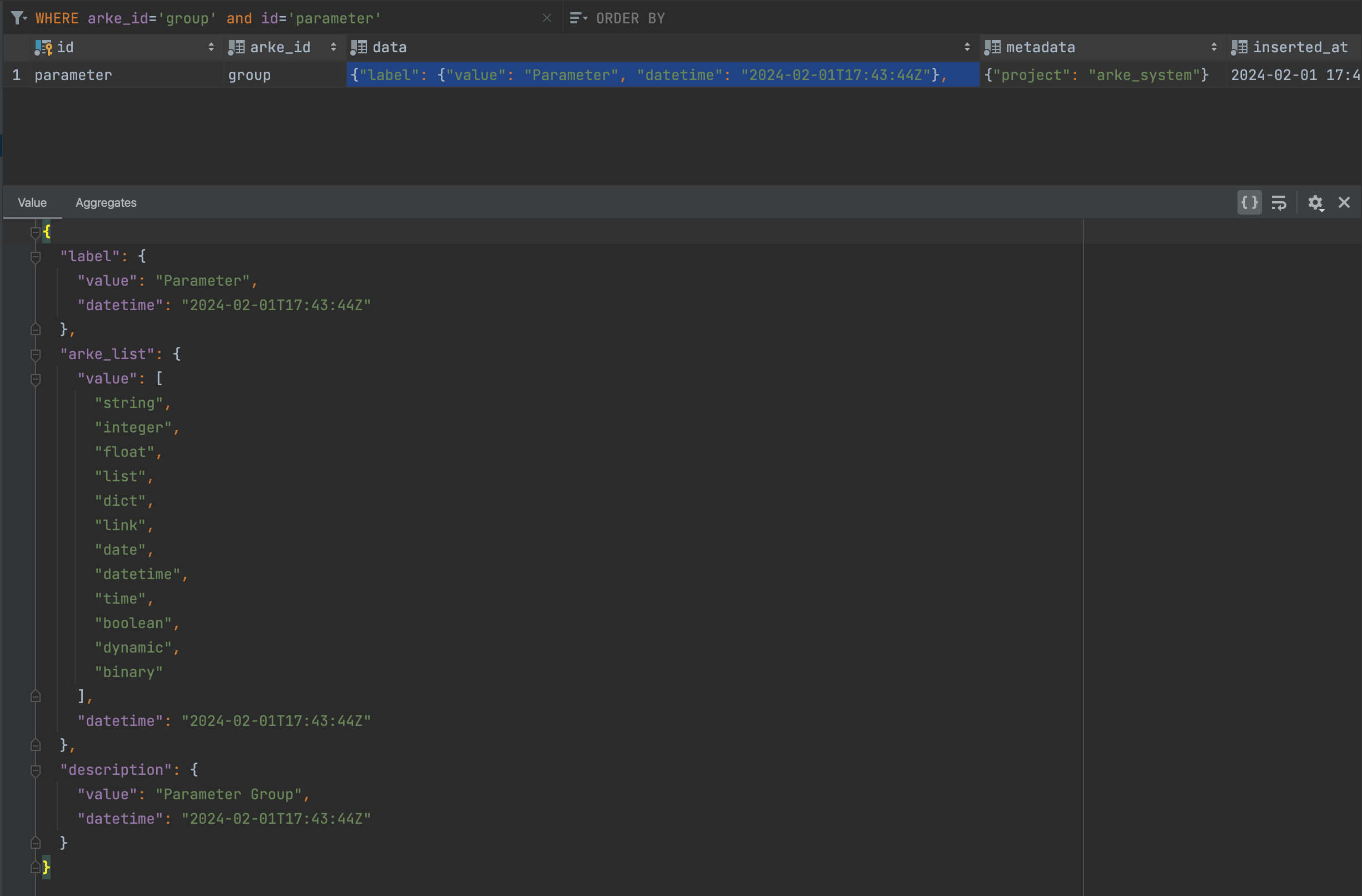The image size is (1362, 896).
Task: Collapse the arke_list JSON node
Action: 36,355
